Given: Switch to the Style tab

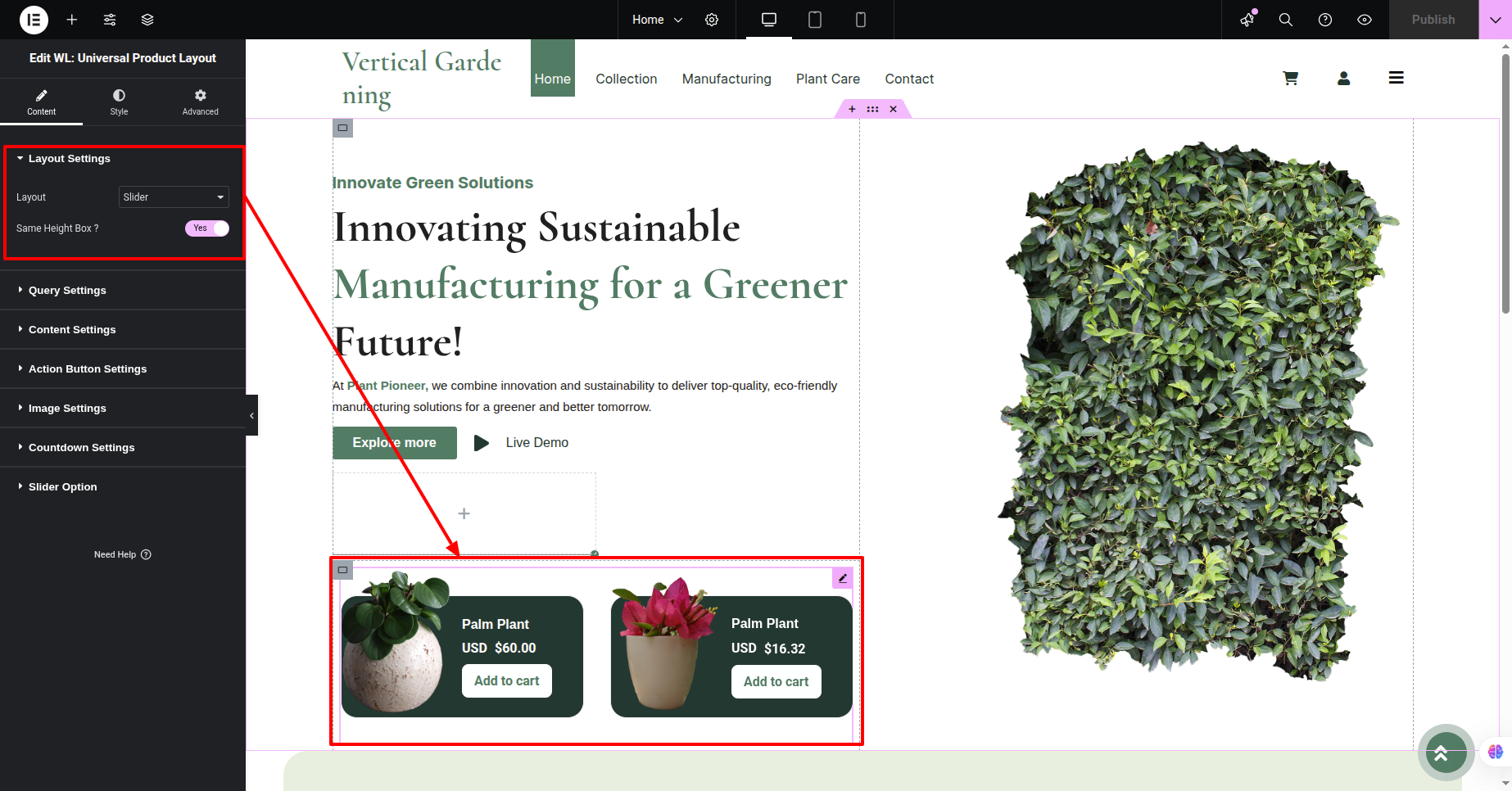Looking at the screenshot, I should pyautogui.click(x=119, y=102).
